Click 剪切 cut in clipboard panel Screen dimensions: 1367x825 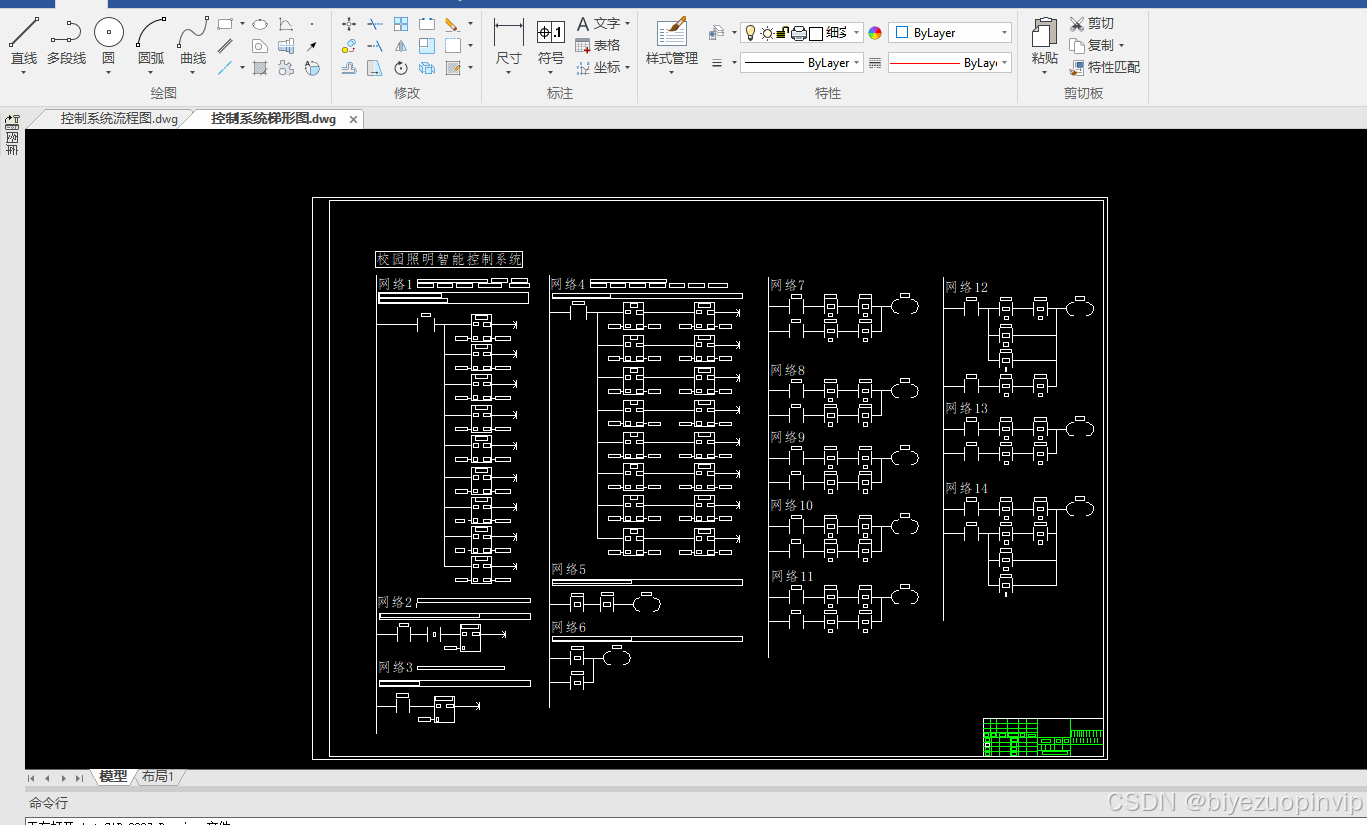[1091, 23]
